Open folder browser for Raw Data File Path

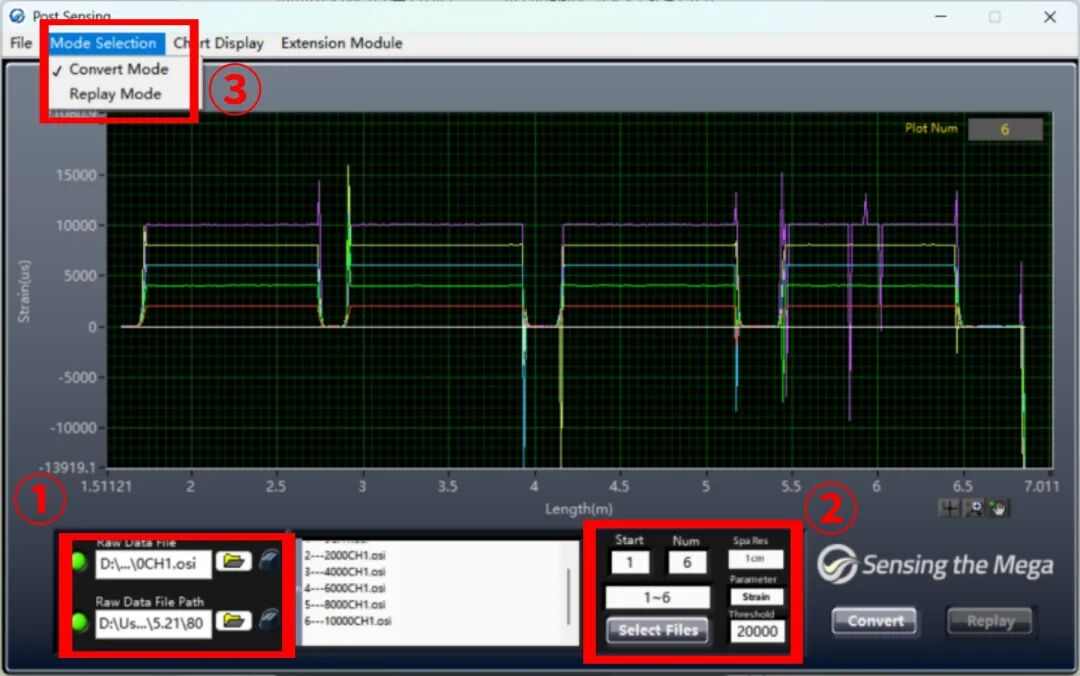(x=233, y=622)
